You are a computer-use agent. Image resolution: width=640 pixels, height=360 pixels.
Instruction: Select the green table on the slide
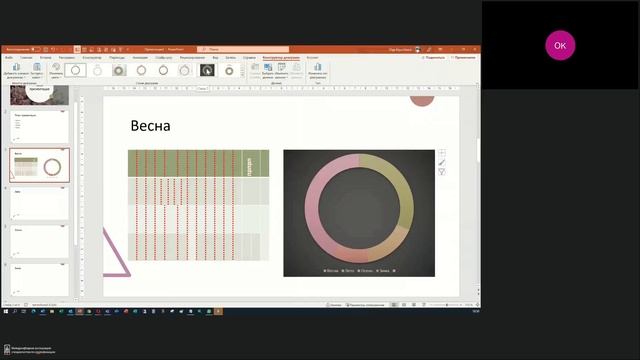(x=198, y=205)
